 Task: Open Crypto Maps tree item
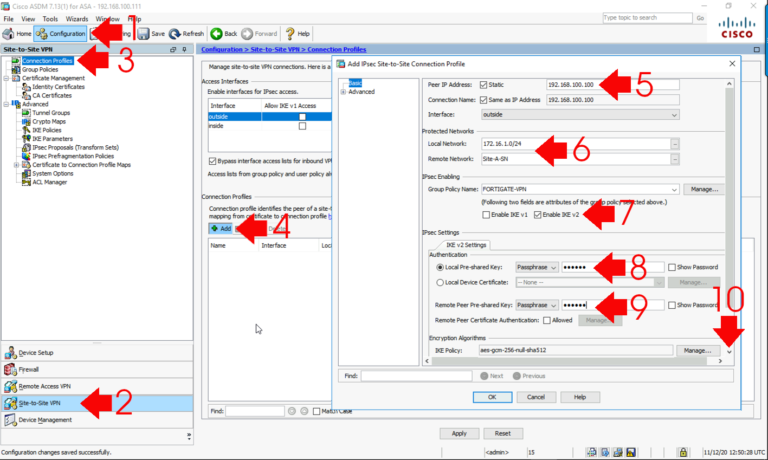click(x=49, y=121)
